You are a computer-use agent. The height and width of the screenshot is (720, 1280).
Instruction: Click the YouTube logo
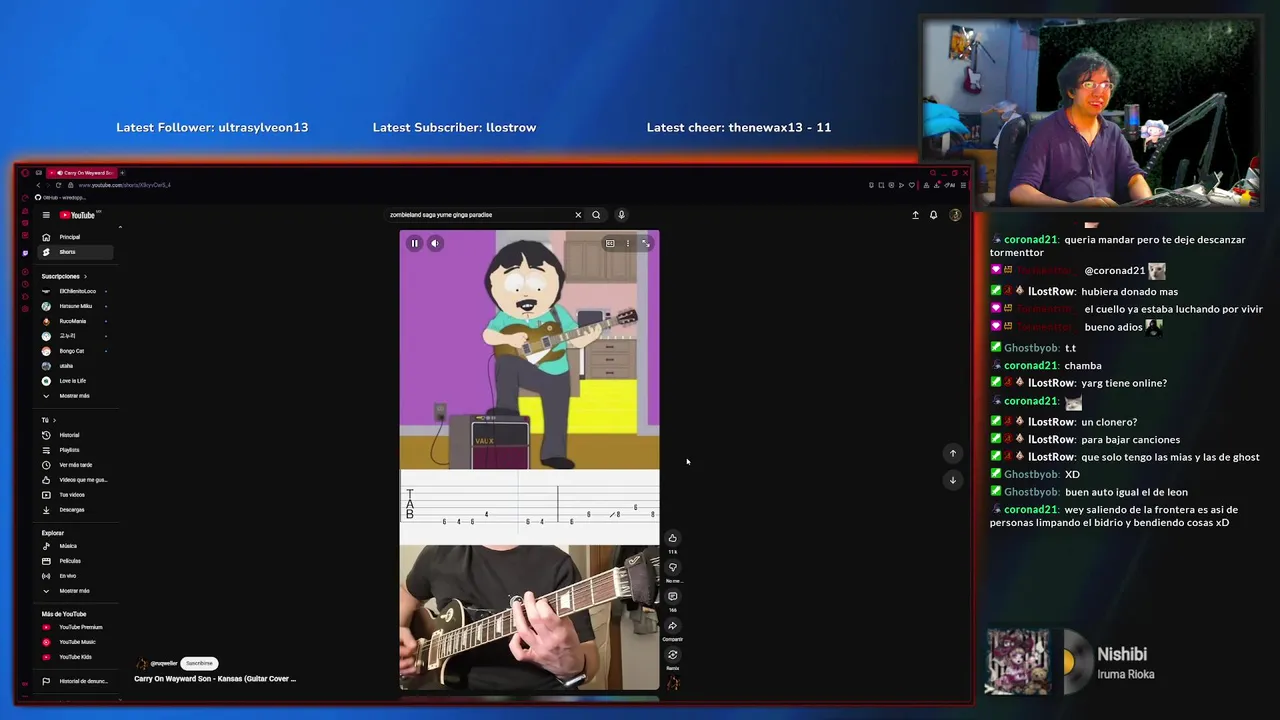click(79, 215)
